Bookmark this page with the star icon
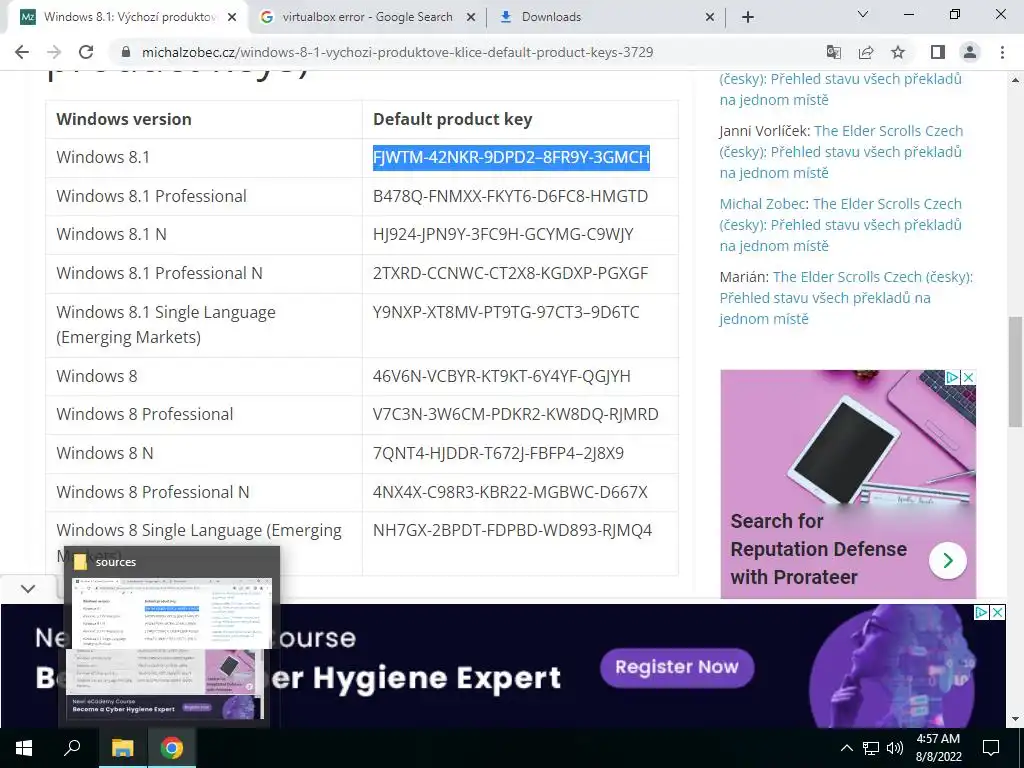The height and width of the screenshot is (768, 1024). click(x=898, y=52)
